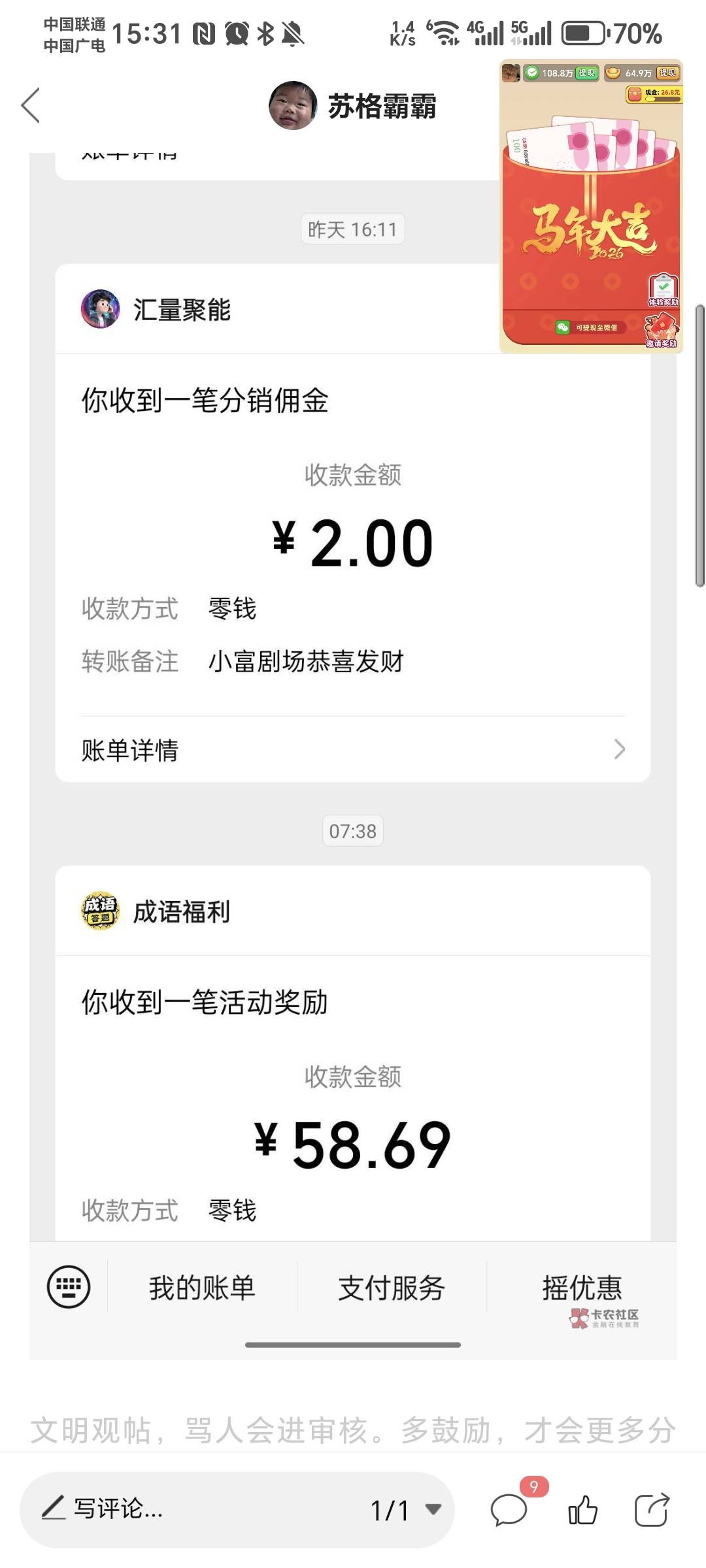
Task: Open 我的账单 menu
Action: click(202, 1287)
